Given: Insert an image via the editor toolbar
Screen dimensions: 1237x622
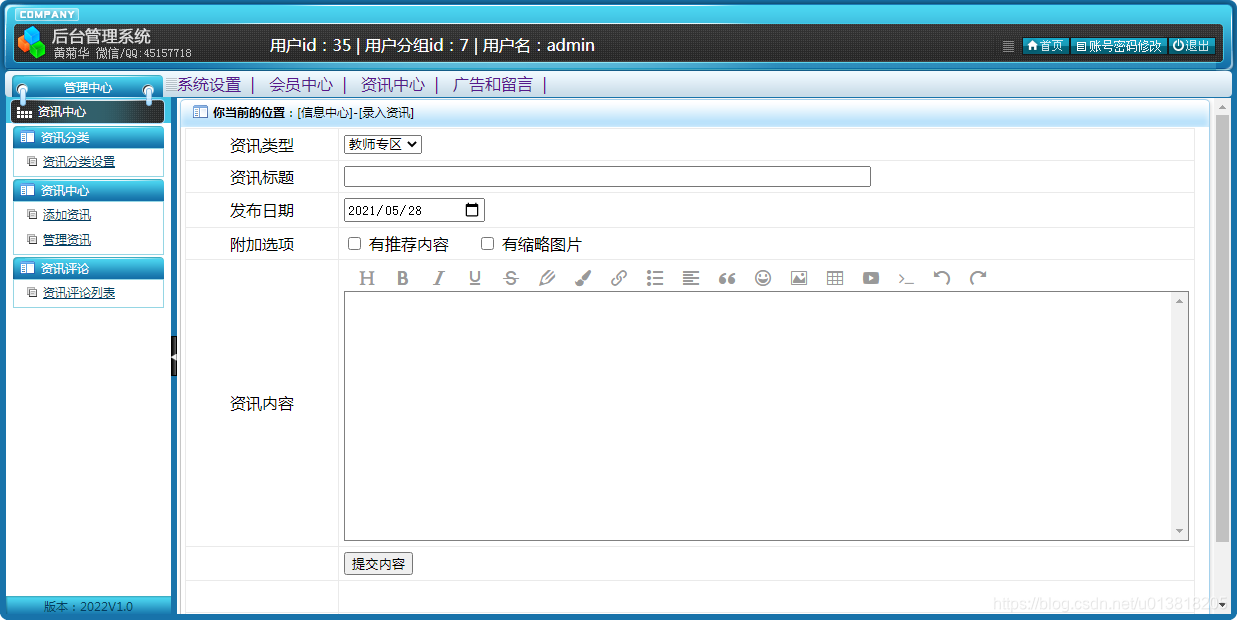Looking at the screenshot, I should coord(798,278).
